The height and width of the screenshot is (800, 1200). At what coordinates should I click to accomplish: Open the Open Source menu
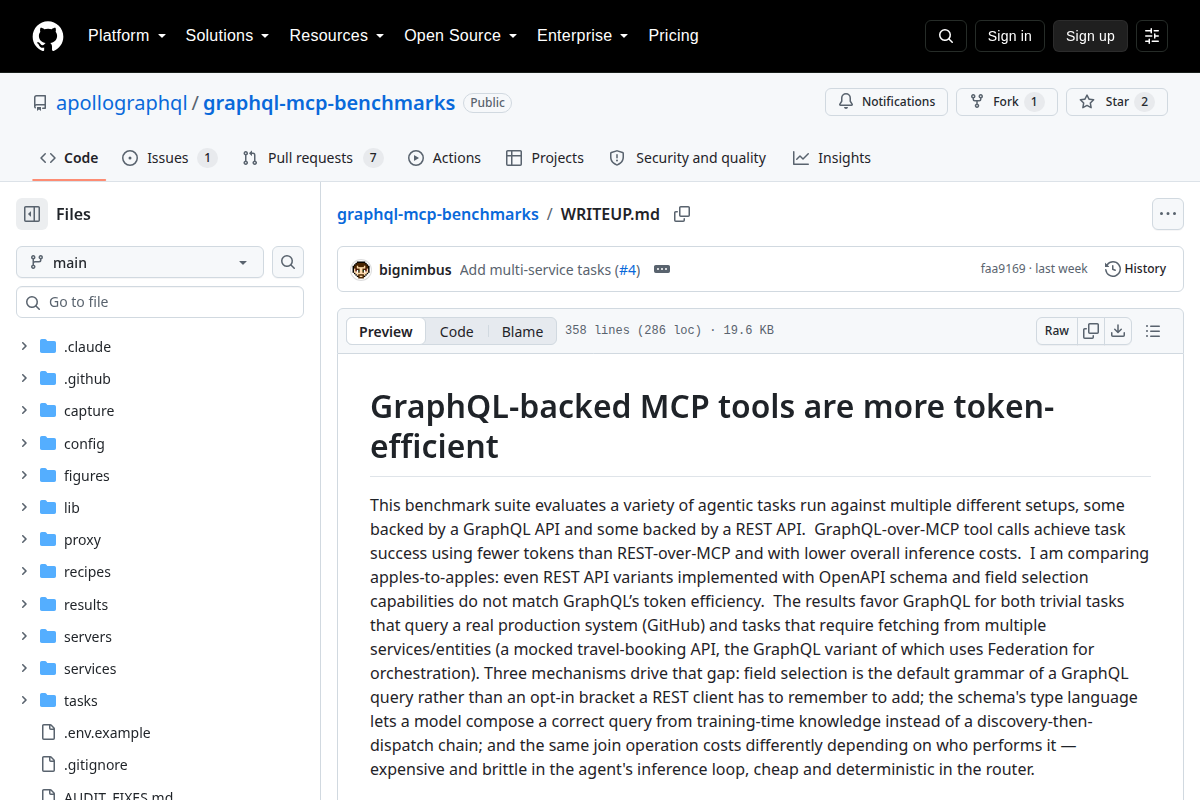coord(460,36)
